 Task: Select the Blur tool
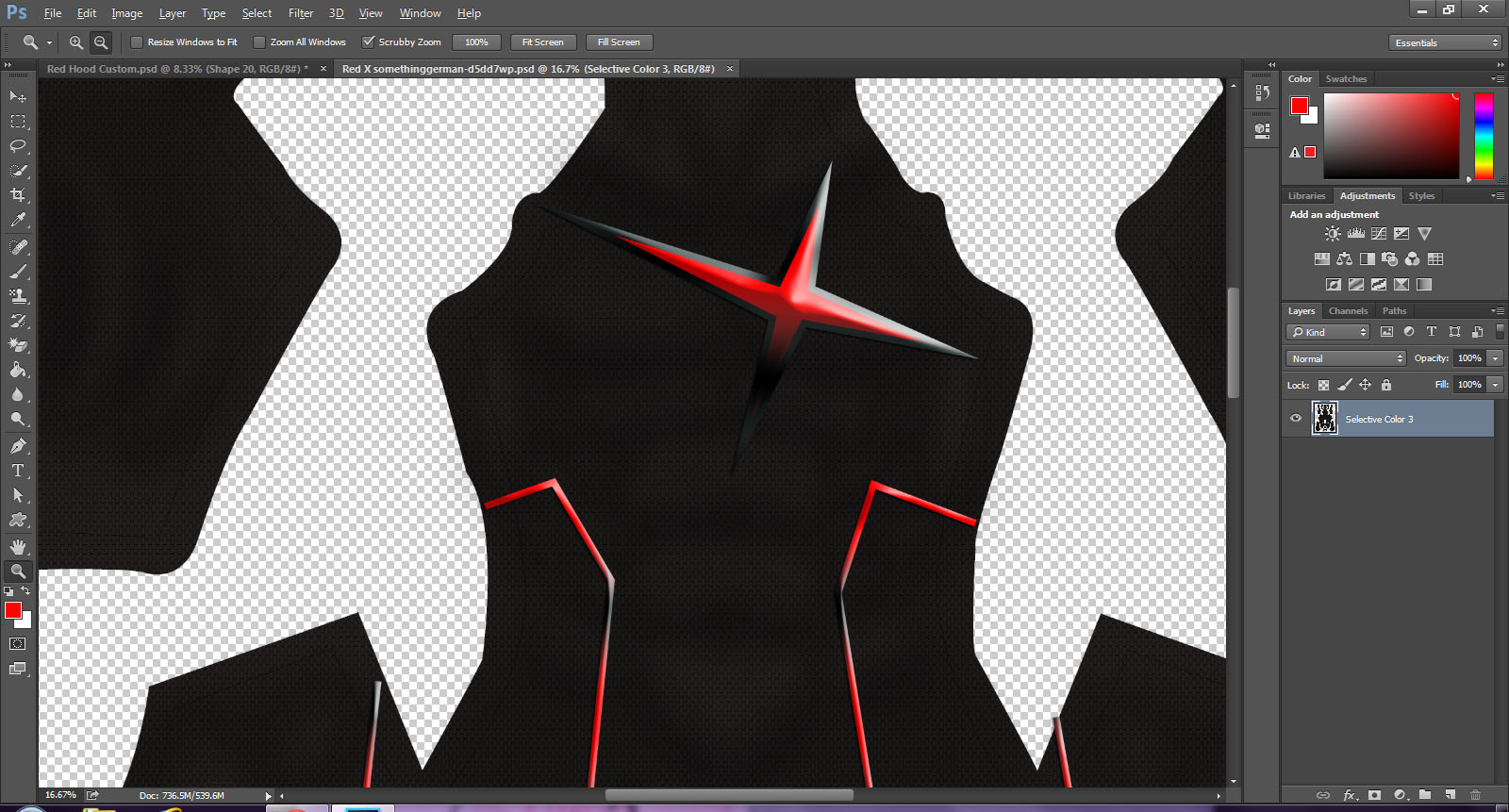18,394
